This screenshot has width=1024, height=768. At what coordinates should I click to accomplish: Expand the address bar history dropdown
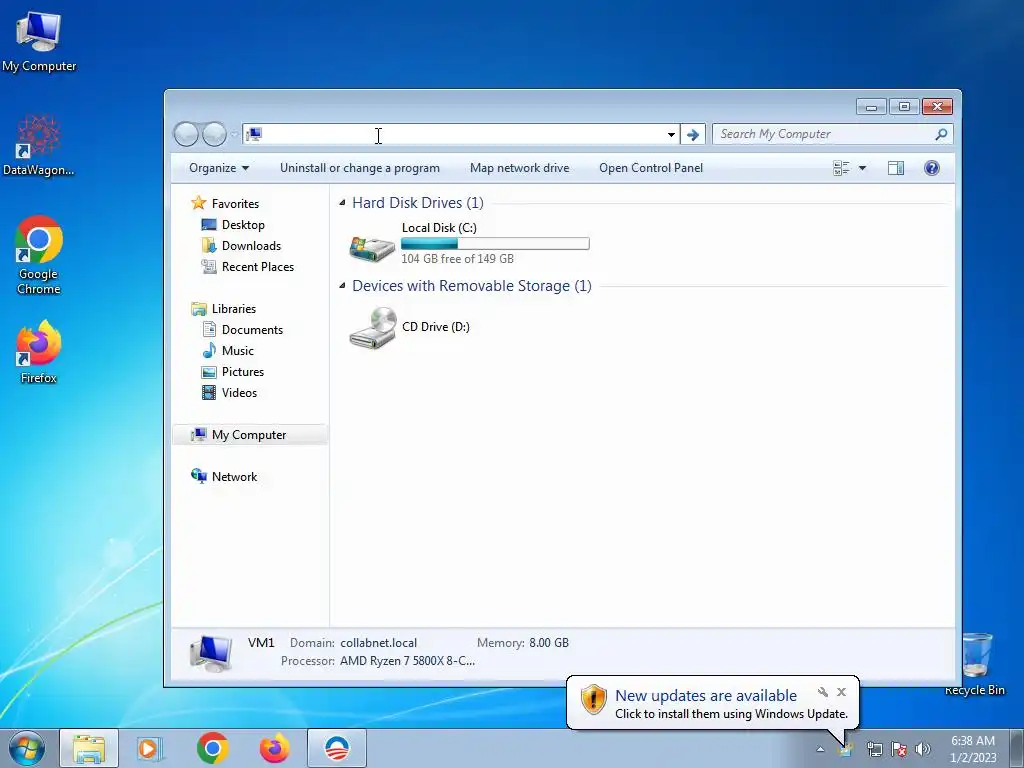671,135
